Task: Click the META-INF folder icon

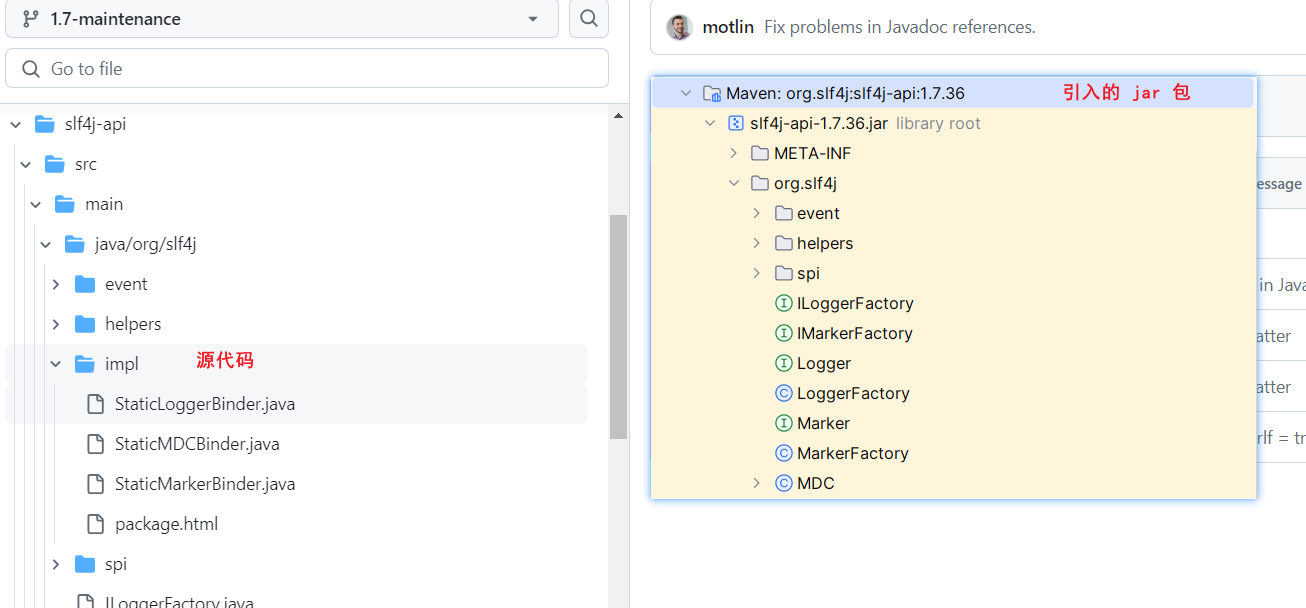Action: coord(760,153)
